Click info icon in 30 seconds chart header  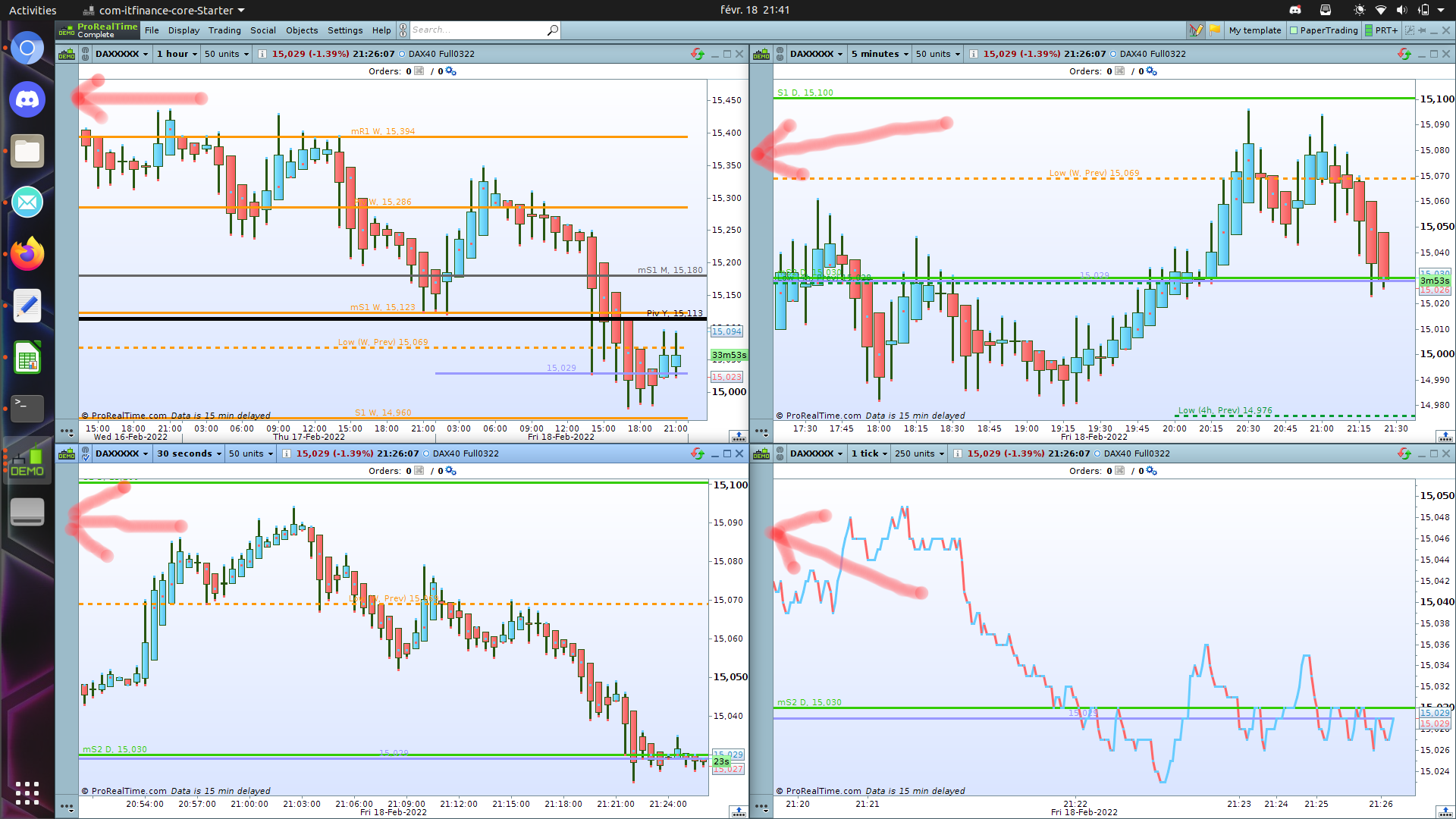286,453
